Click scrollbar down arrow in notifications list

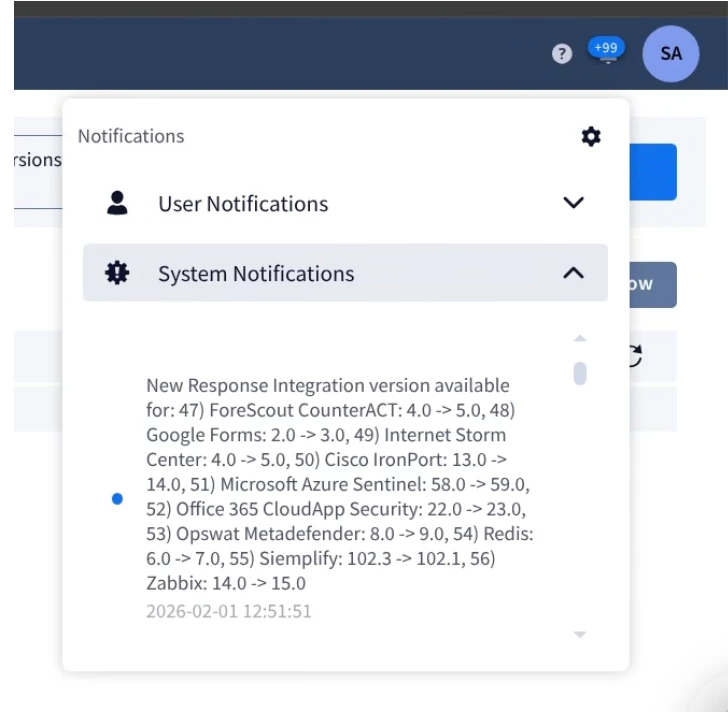click(580, 634)
